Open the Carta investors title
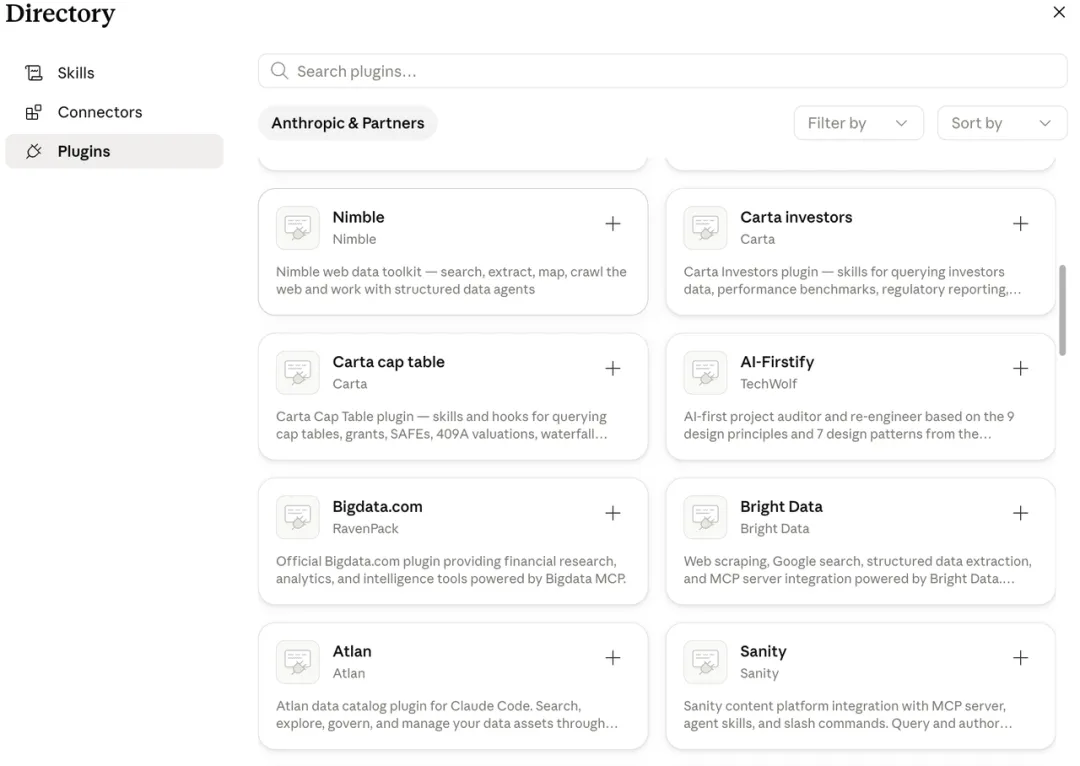 coord(796,217)
